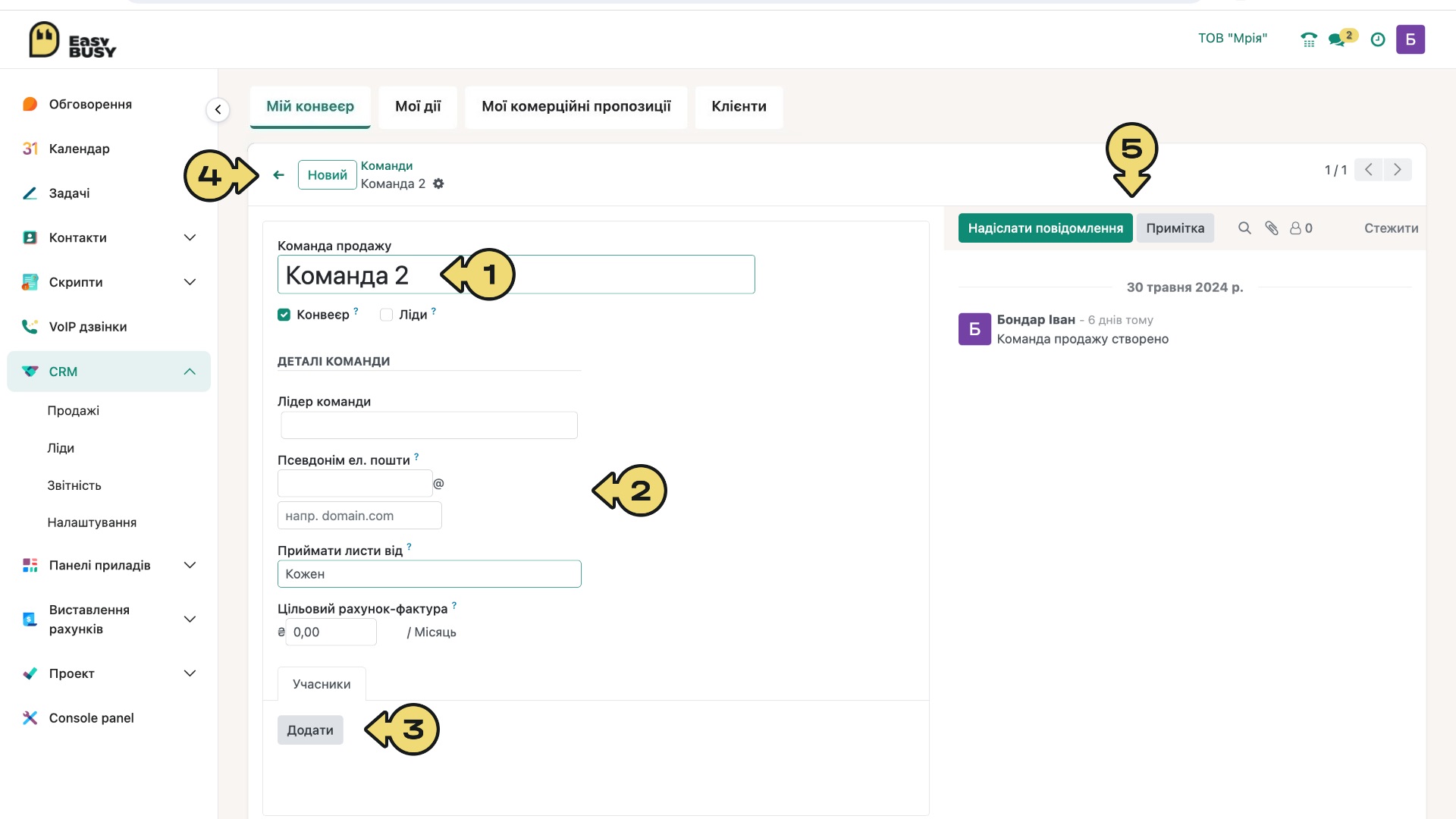The width and height of the screenshot is (1456, 819).
Task: Click help tooltip next to Ліди checkbox
Action: click(434, 311)
